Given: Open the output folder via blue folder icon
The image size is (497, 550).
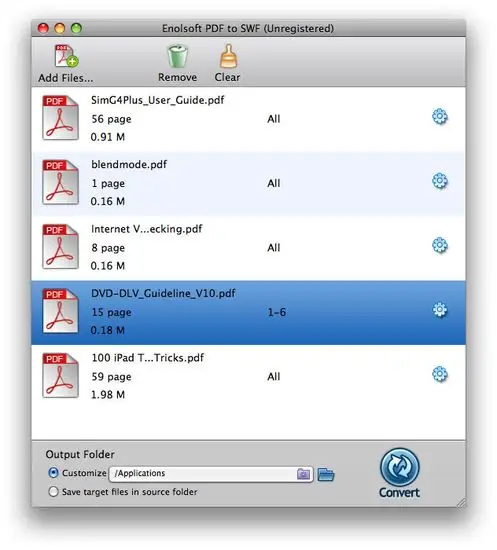Looking at the screenshot, I should (326, 475).
